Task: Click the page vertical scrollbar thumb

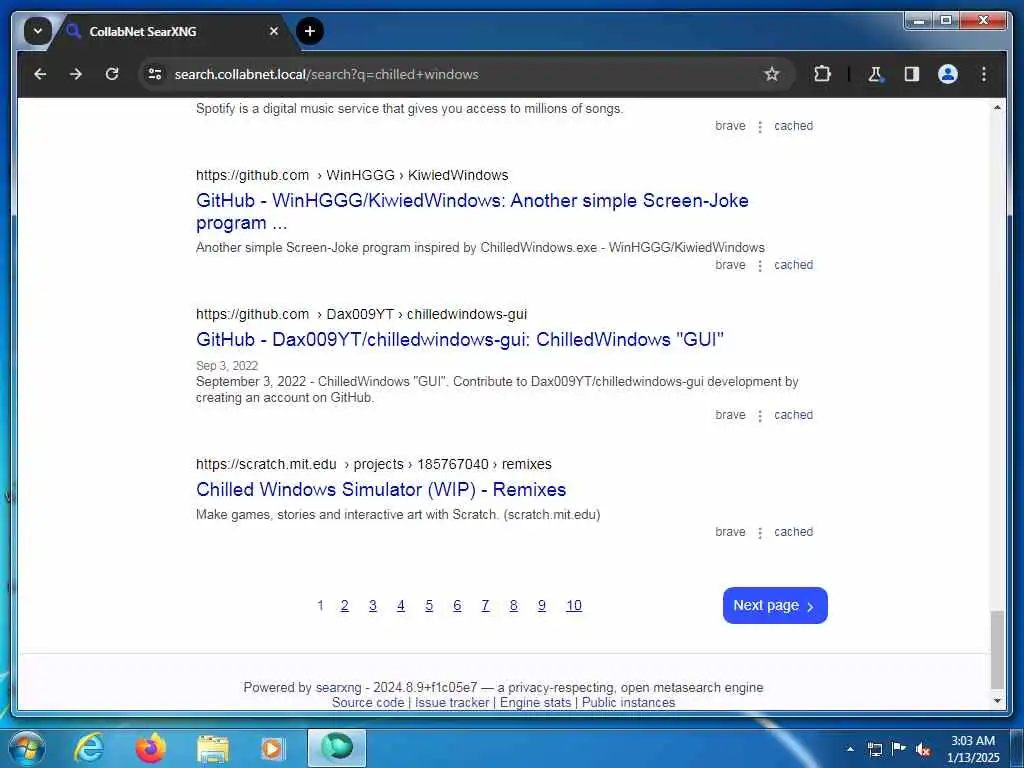Action: 997,650
